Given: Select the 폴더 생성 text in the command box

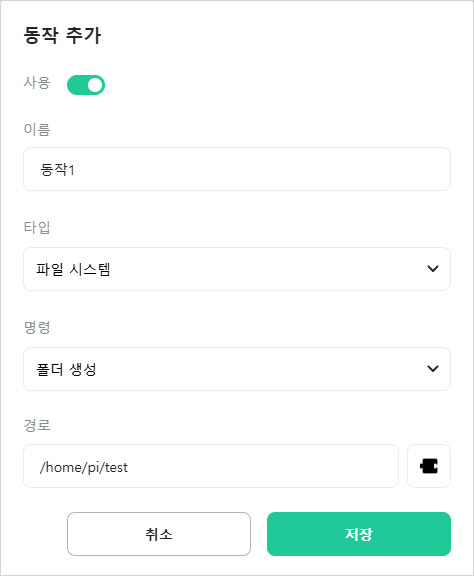Looking at the screenshot, I should click(x=66, y=369).
